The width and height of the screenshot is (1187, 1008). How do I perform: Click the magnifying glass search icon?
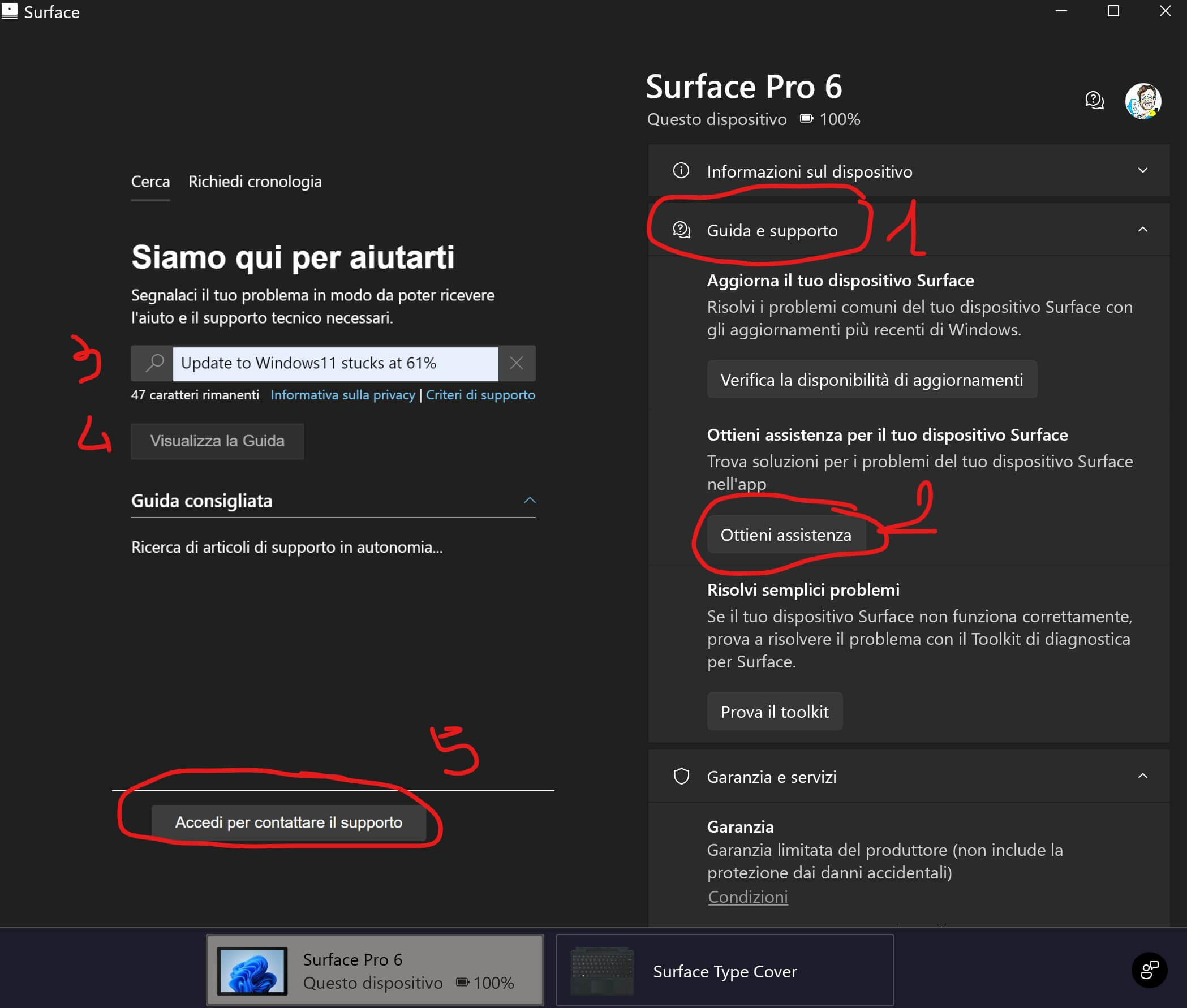coord(154,363)
